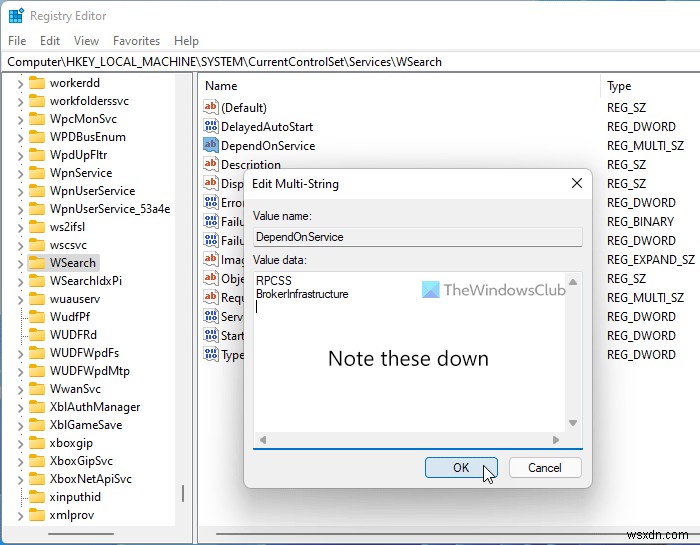Select the WwanSvc key

75,389
